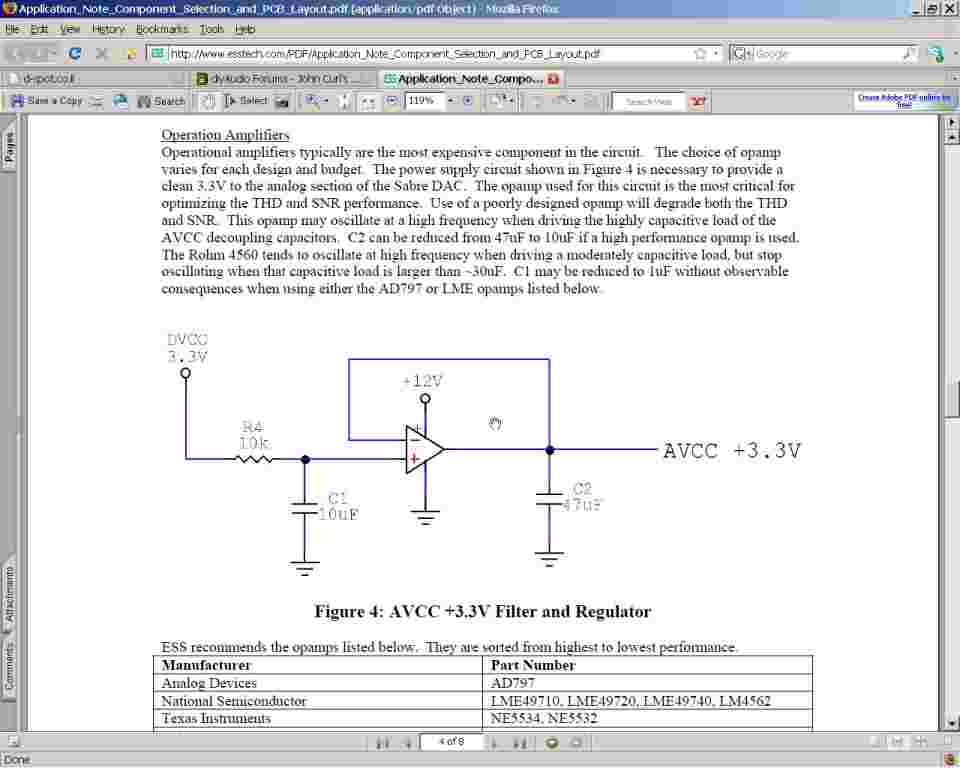Click the AD797 part number cell
The height and width of the screenshot is (768, 960).
(647, 683)
